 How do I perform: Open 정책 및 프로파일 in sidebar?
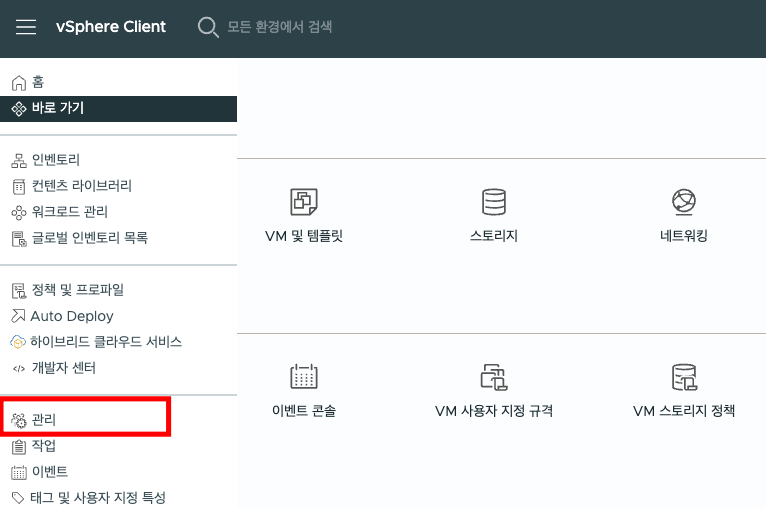tap(77, 290)
